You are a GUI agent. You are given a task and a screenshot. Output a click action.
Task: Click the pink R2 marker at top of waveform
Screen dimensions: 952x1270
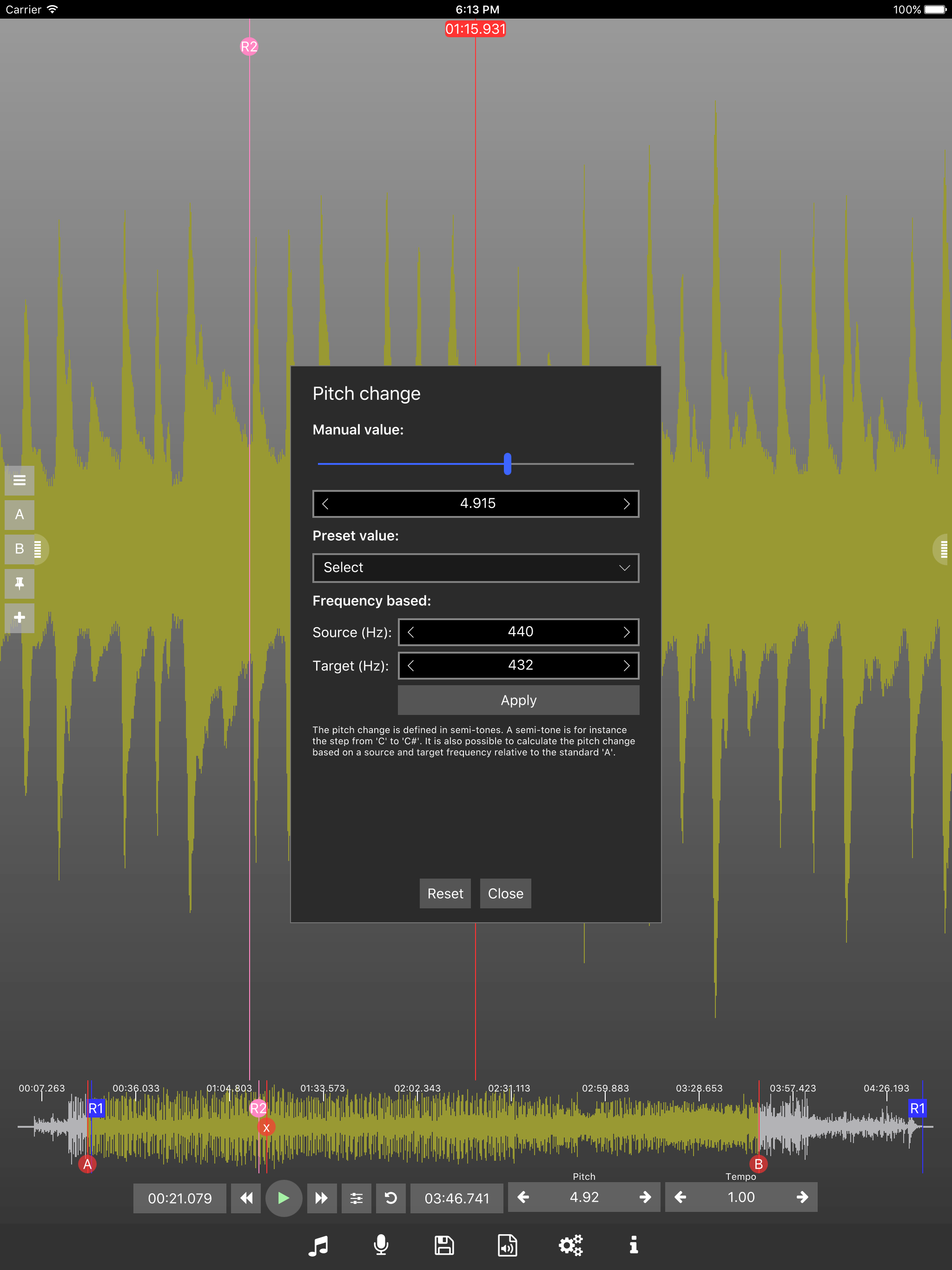[x=249, y=46]
